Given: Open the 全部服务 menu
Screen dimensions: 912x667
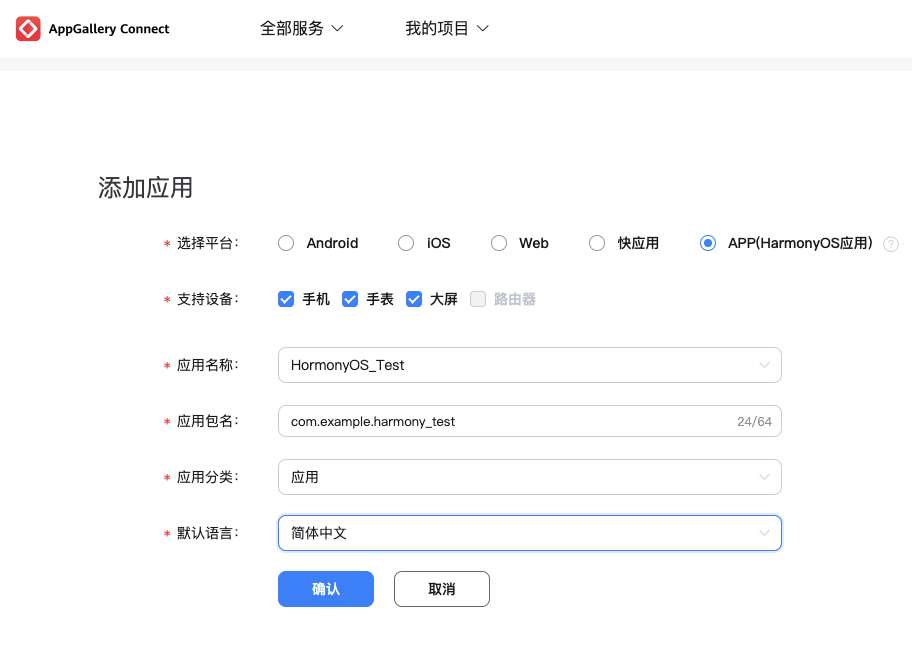Looking at the screenshot, I should pyautogui.click(x=302, y=28).
